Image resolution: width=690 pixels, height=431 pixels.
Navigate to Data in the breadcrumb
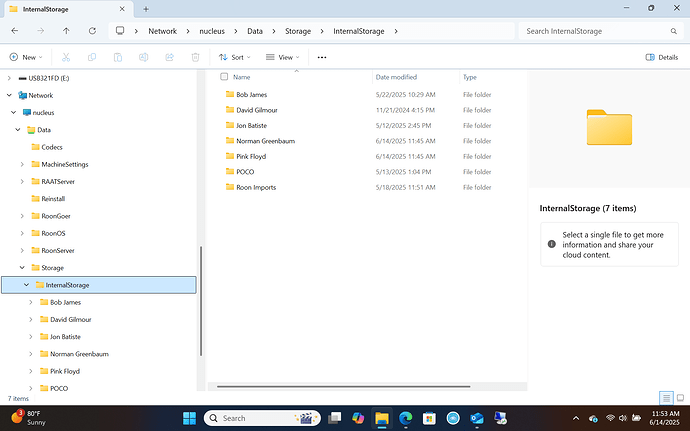[255, 31]
